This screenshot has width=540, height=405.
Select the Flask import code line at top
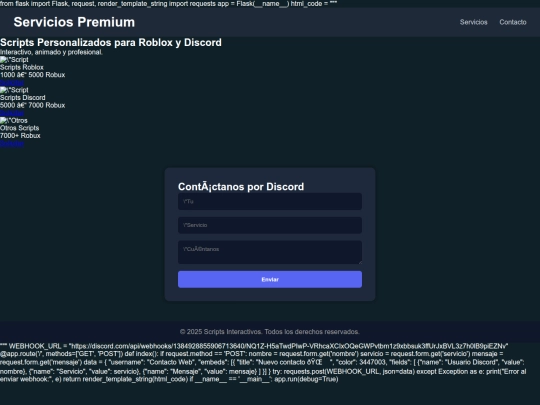point(169,4)
